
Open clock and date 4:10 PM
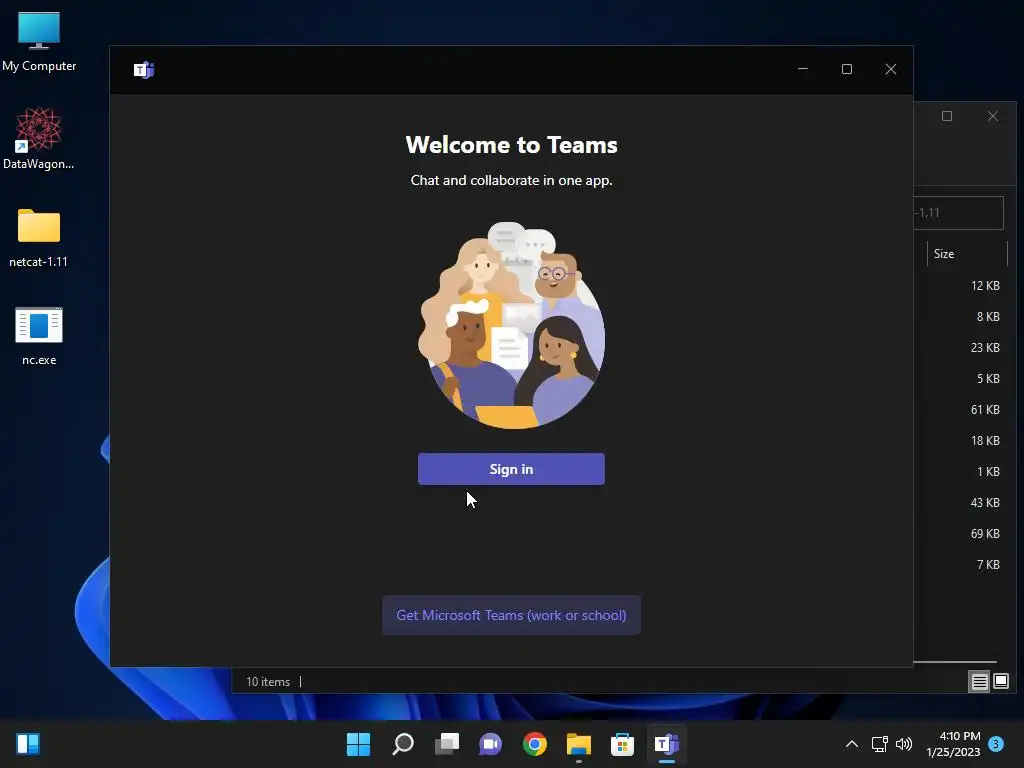[x=953, y=744]
